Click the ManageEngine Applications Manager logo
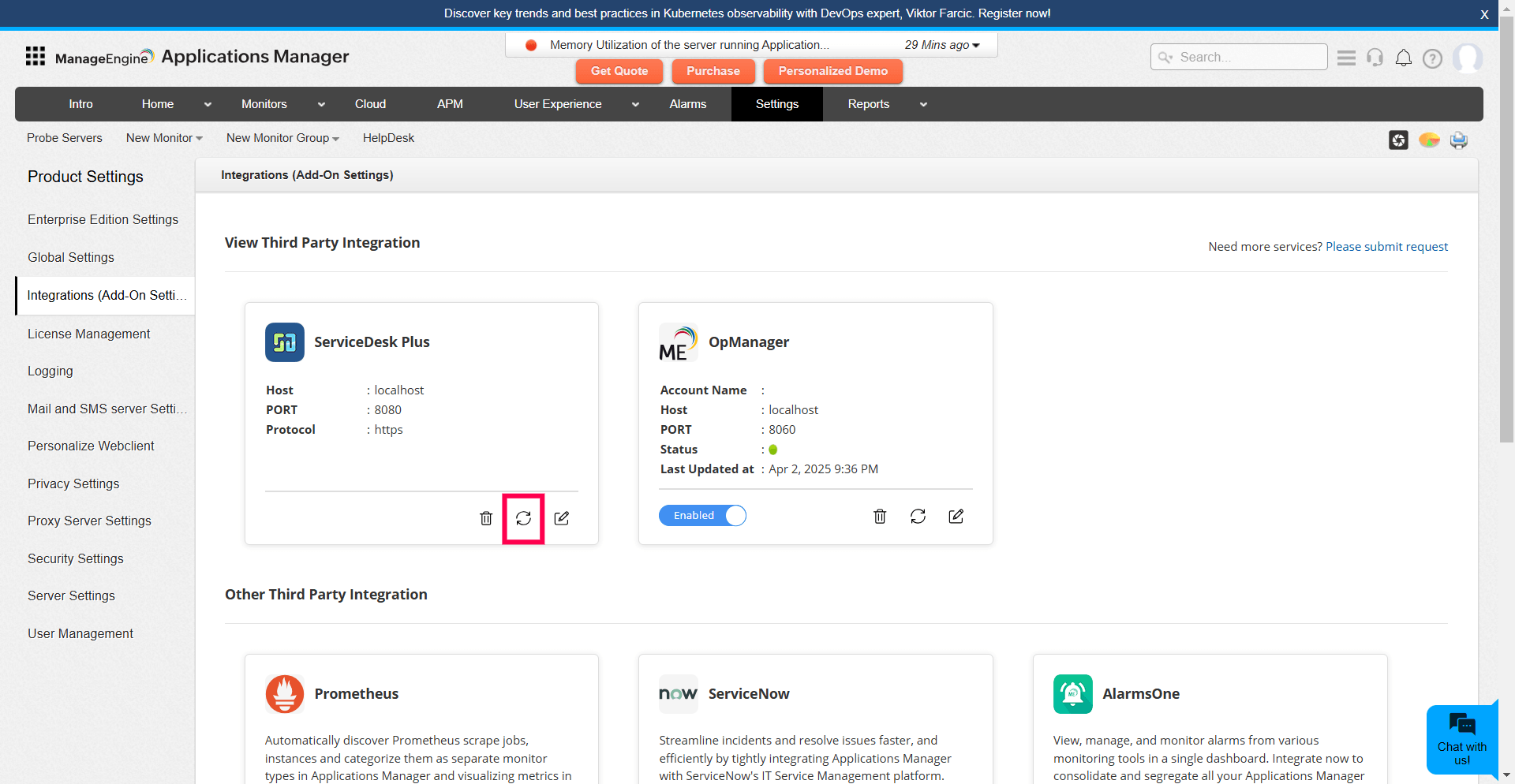 click(x=202, y=57)
